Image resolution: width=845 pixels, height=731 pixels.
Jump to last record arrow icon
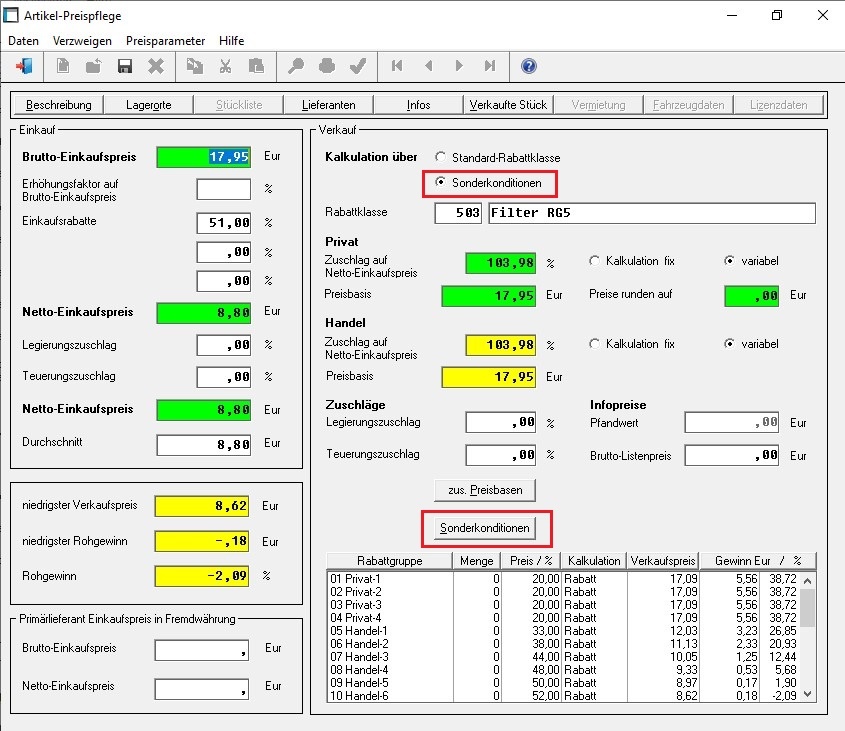point(490,66)
